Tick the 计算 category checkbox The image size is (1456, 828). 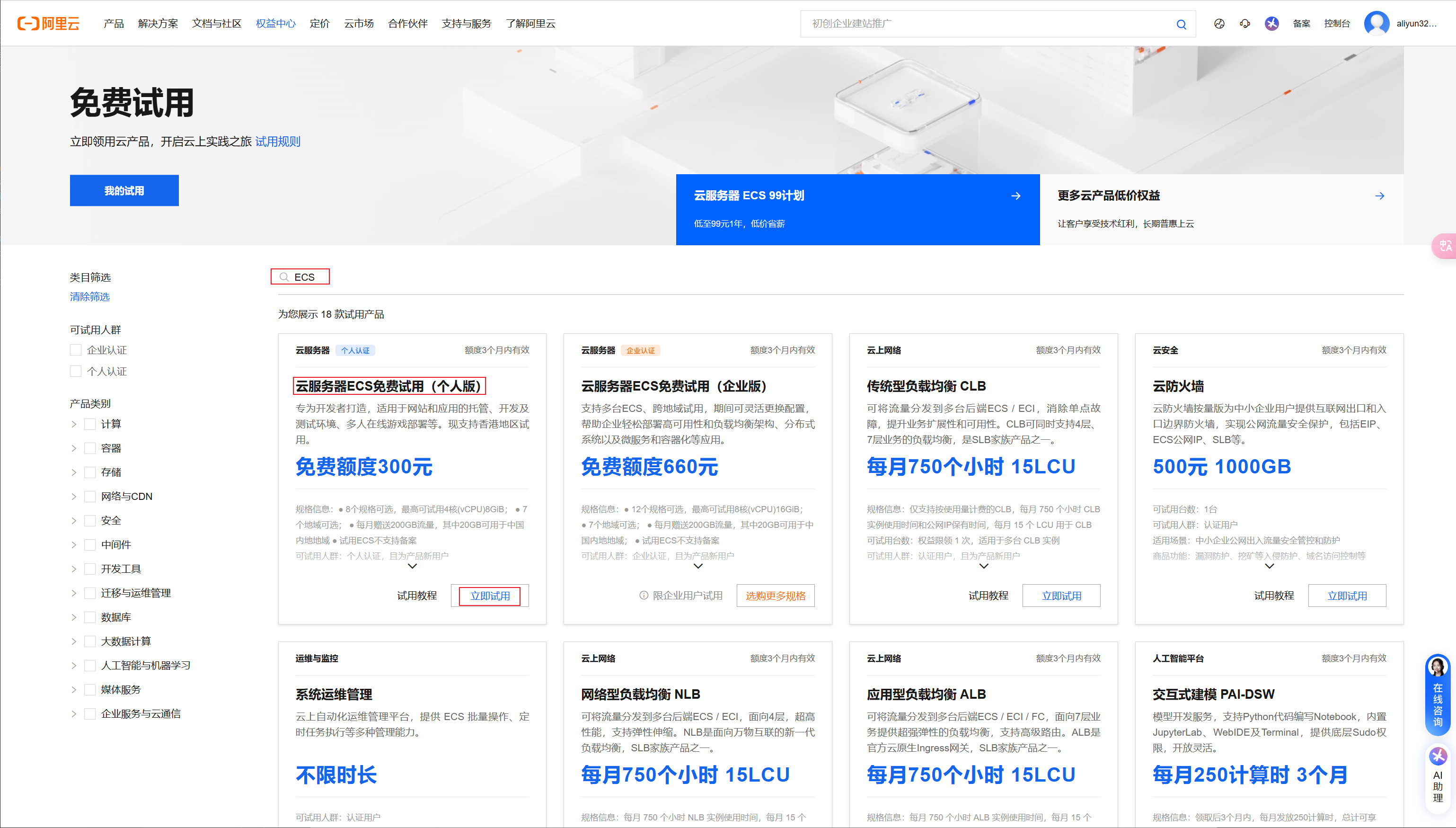[x=90, y=424]
